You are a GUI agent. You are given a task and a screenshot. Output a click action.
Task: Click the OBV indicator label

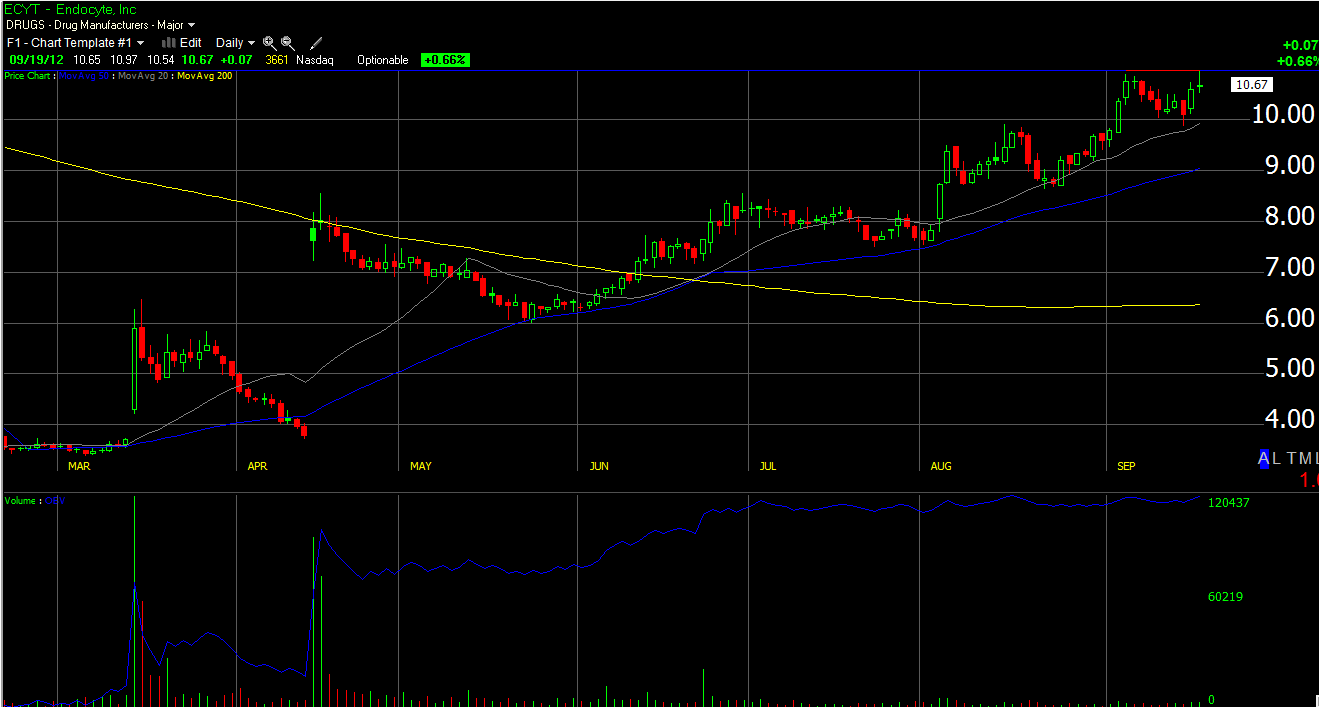pyautogui.click(x=53, y=500)
